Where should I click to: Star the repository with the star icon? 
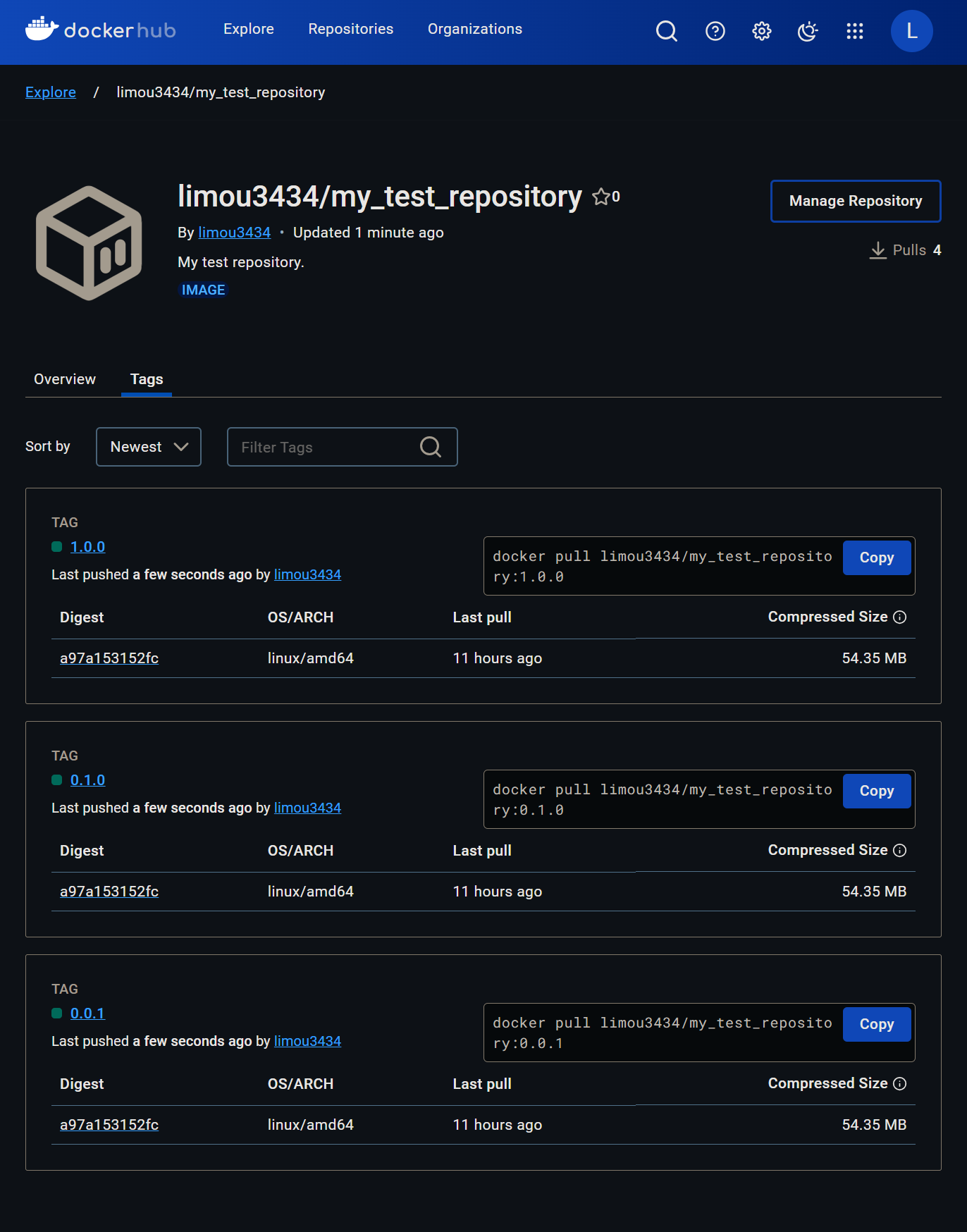[601, 197]
